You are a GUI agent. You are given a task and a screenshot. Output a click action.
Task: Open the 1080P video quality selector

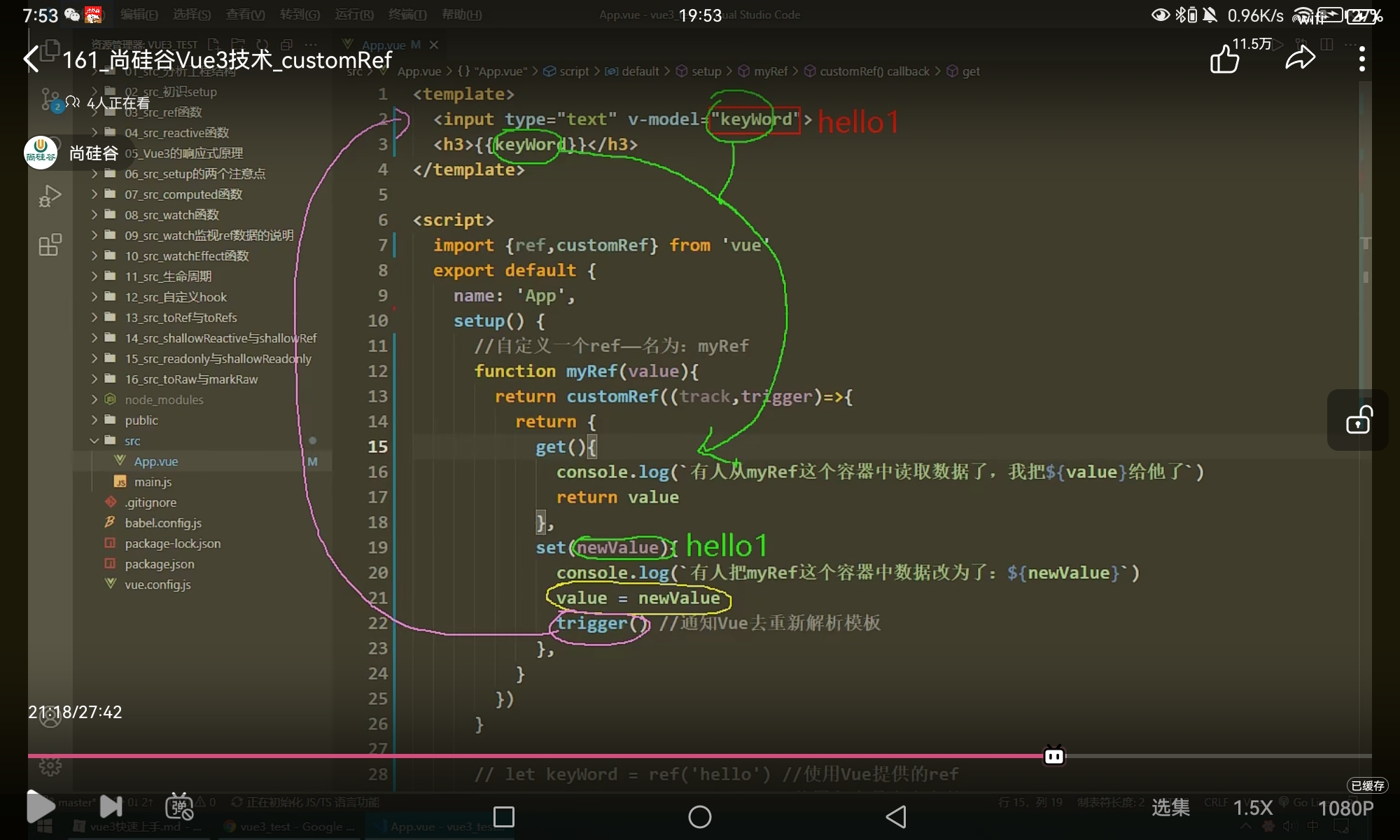tap(1345, 808)
